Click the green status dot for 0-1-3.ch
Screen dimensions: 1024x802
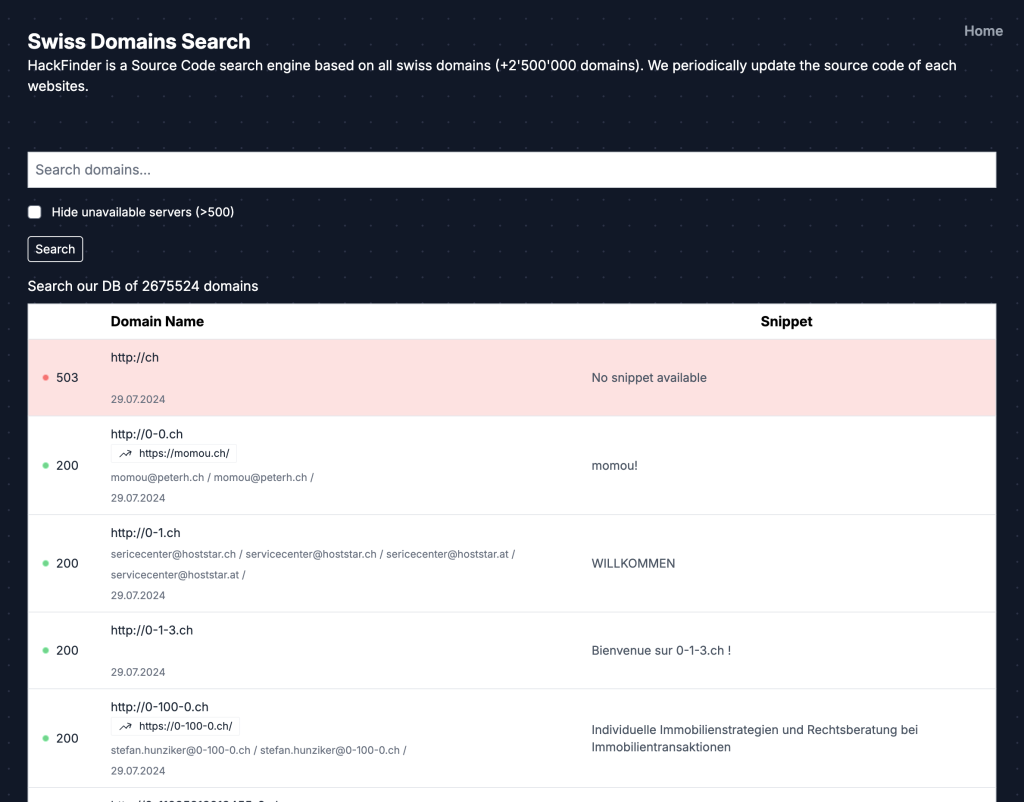pyautogui.click(x=46, y=651)
